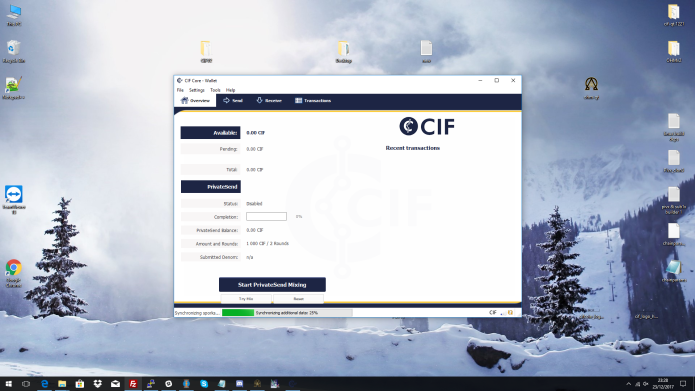Switch to the Overview tab
The height and width of the screenshot is (391, 695).
[x=195, y=101]
